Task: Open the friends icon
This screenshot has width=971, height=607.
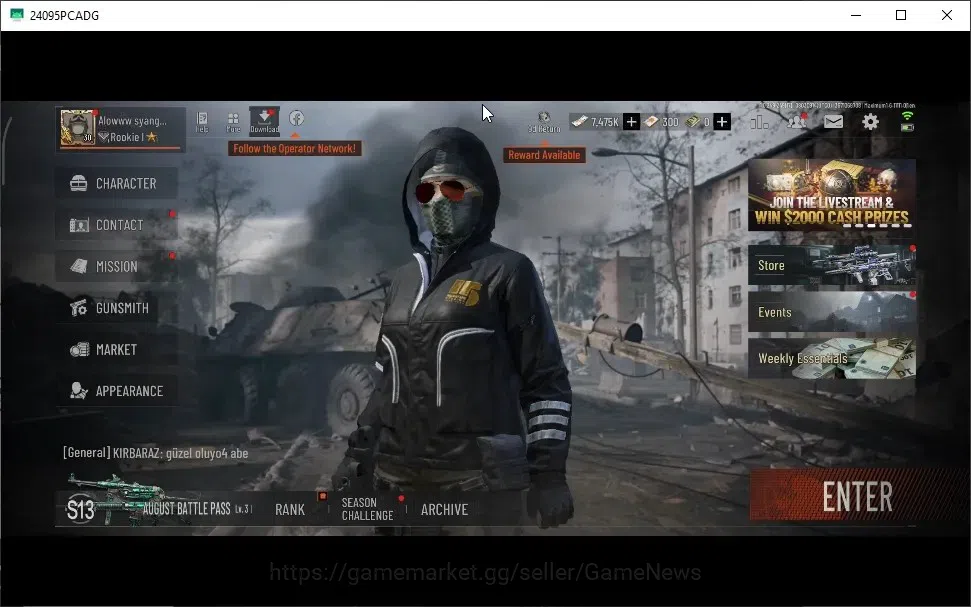Action: click(x=796, y=121)
